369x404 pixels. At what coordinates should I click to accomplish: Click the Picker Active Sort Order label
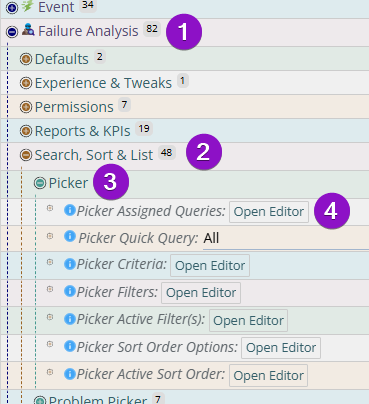(x=151, y=374)
